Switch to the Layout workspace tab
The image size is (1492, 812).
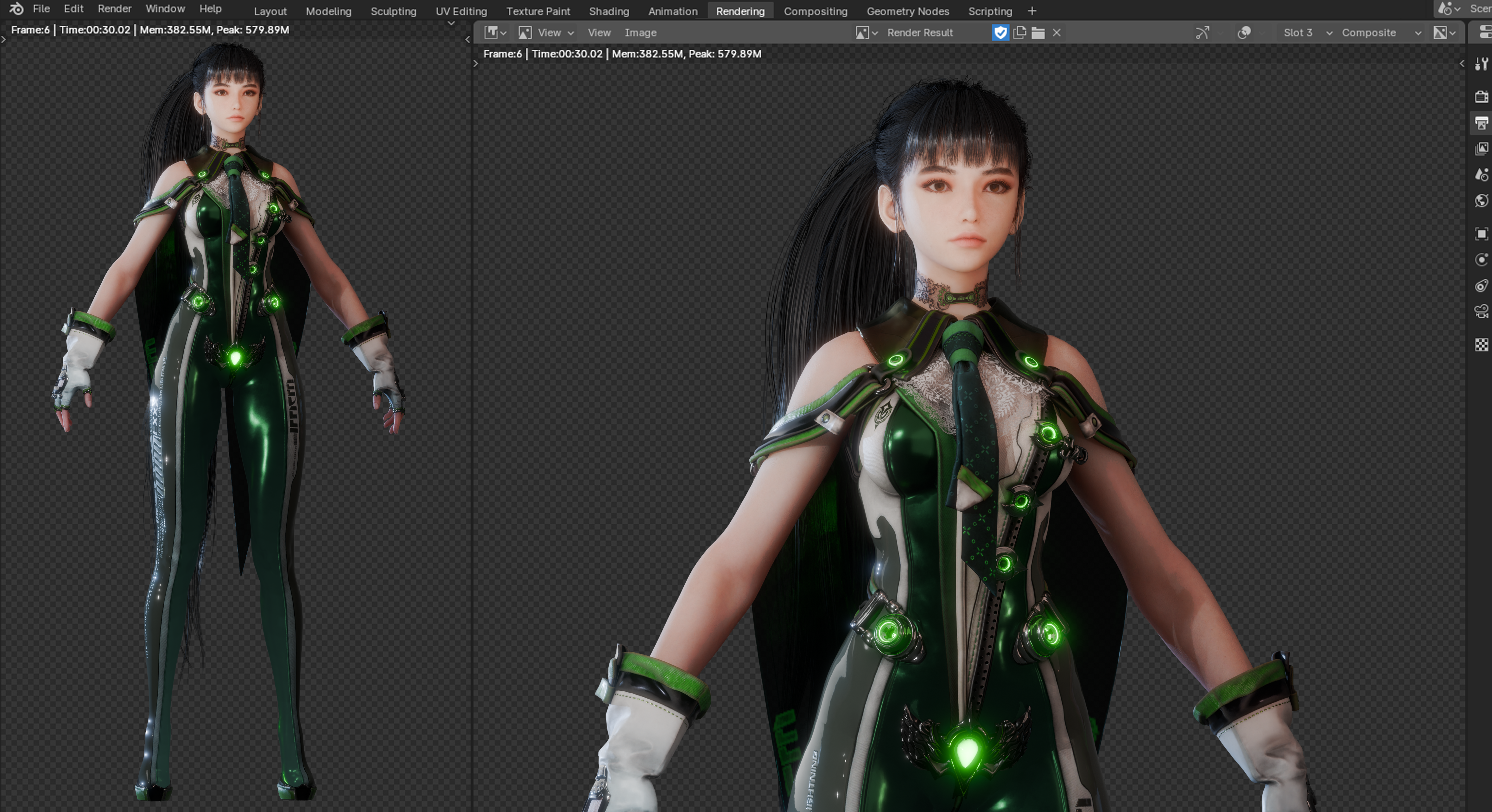click(270, 11)
